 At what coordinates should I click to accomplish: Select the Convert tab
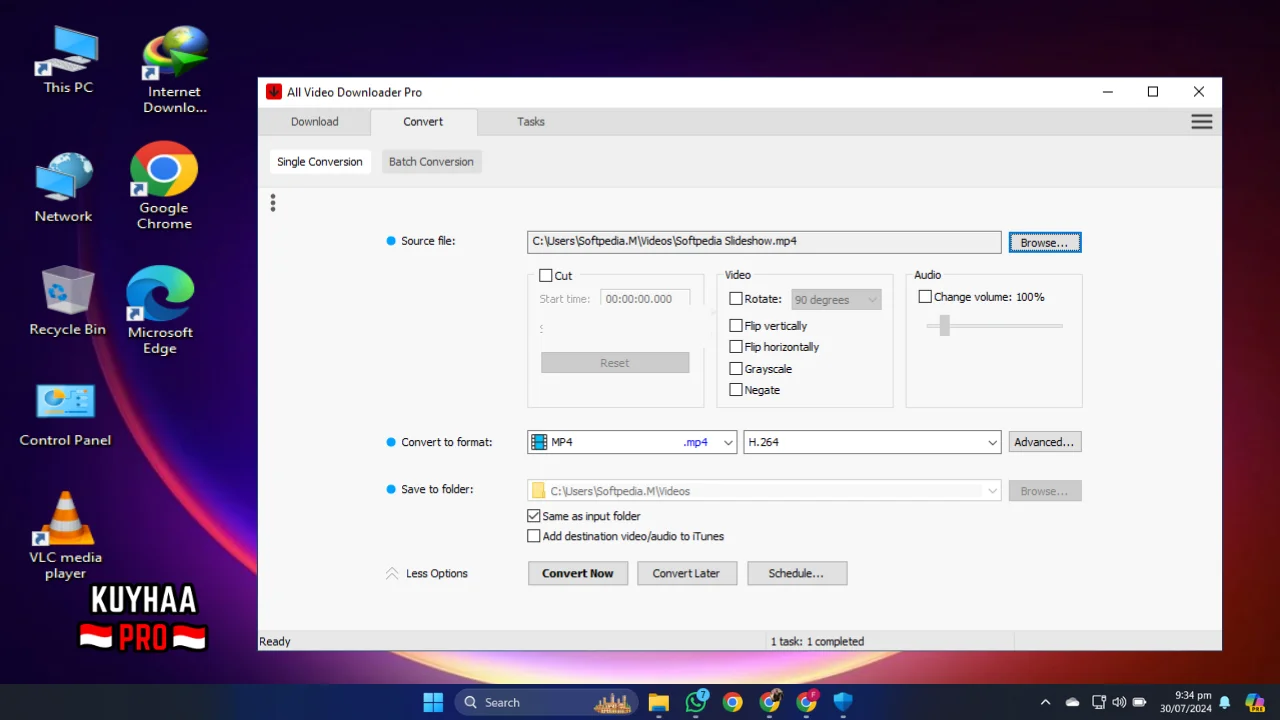coord(423,122)
